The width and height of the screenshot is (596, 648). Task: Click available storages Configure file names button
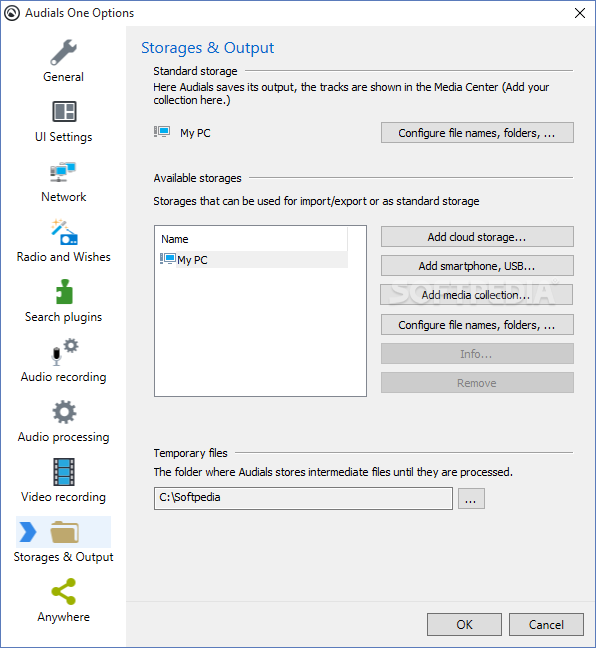(477, 325)
